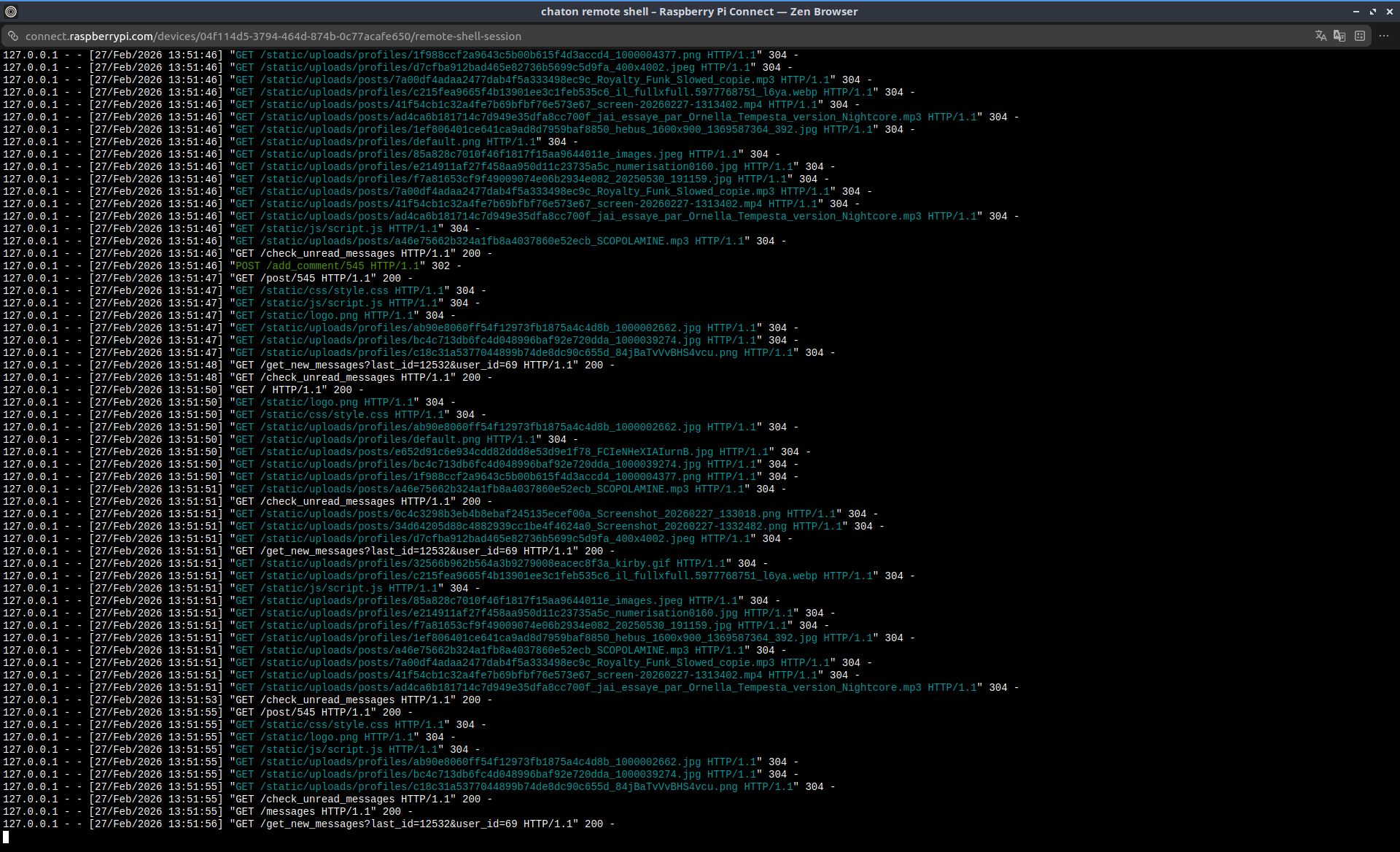Click the GET /messages HTTP/1.1 log entry
Screen dimensions: 1400x852
point(321,812)
